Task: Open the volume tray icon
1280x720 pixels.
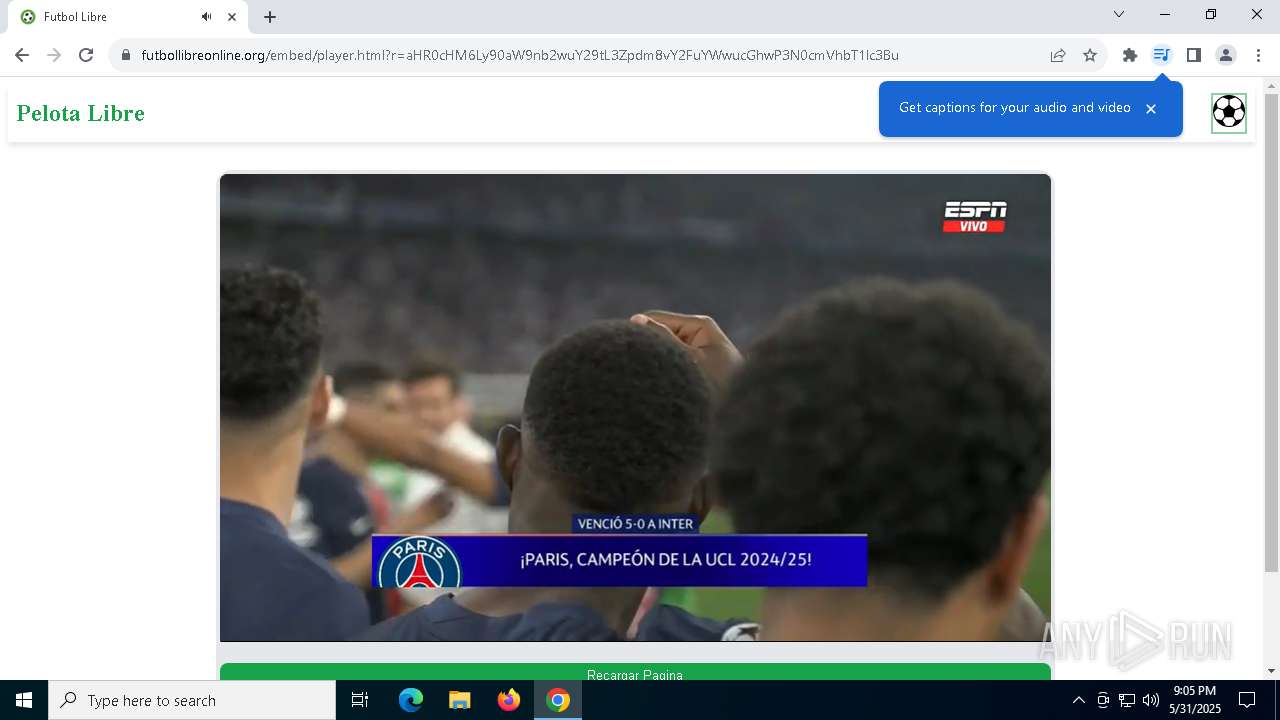Action: (x=1151, y=700)
